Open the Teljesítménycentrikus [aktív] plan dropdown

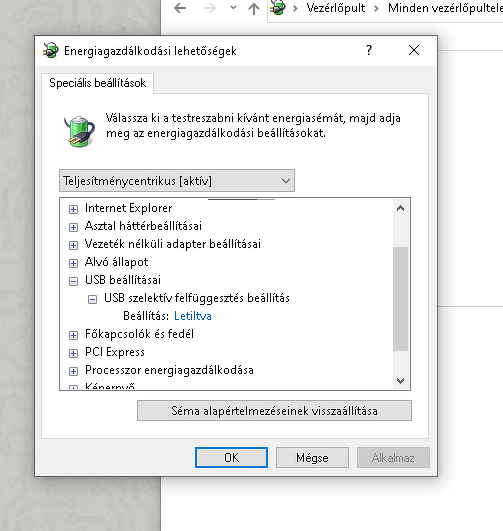177,181
